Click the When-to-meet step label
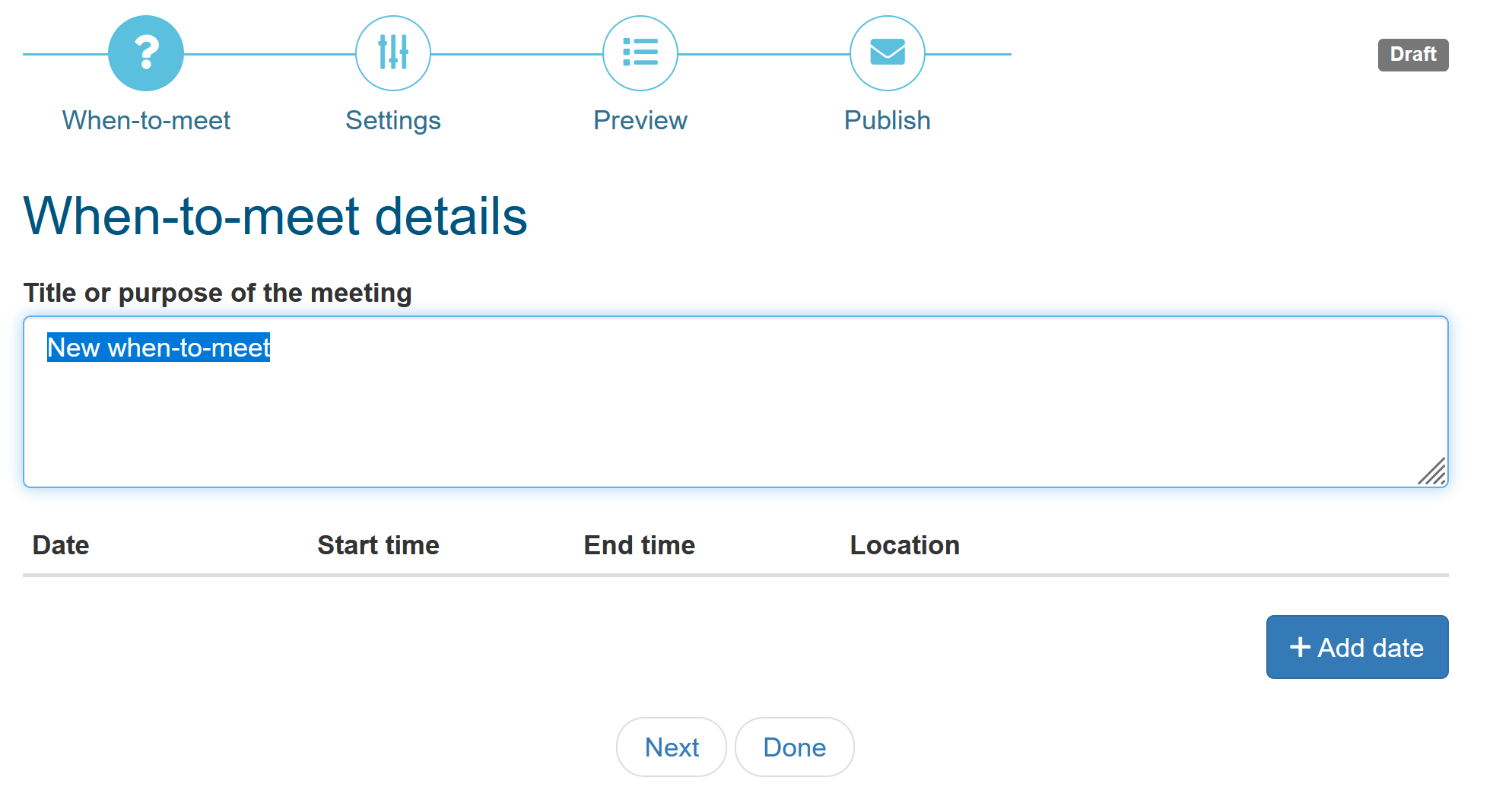Screen dimensions: 1512x812 click(x=146, y=120)
